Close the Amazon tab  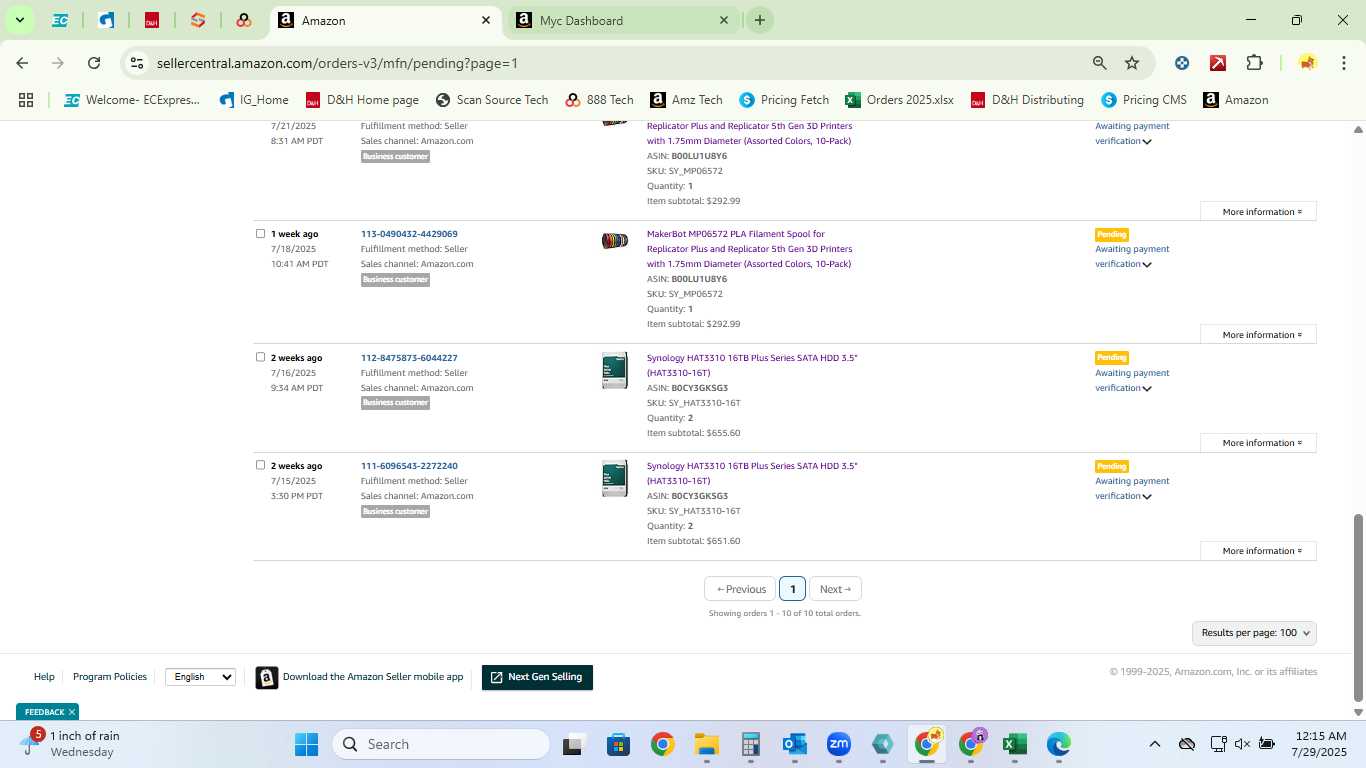click(486, 20)
